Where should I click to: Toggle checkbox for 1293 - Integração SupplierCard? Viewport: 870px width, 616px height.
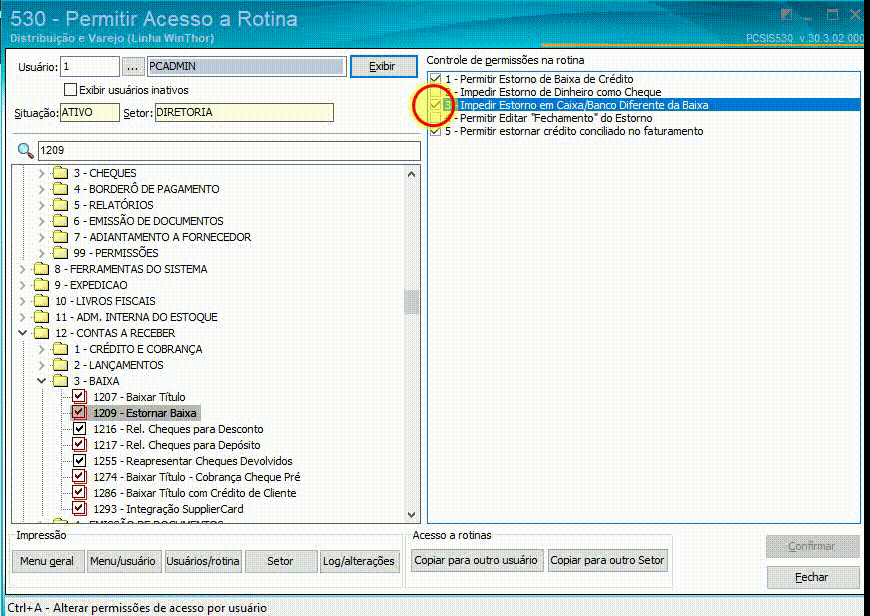tap(79, 509)
